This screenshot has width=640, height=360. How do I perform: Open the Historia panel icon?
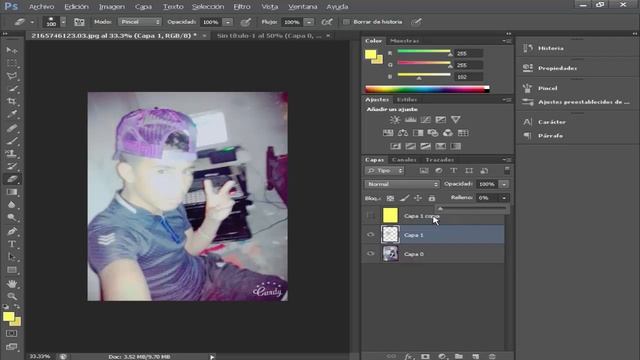[528, 48]
